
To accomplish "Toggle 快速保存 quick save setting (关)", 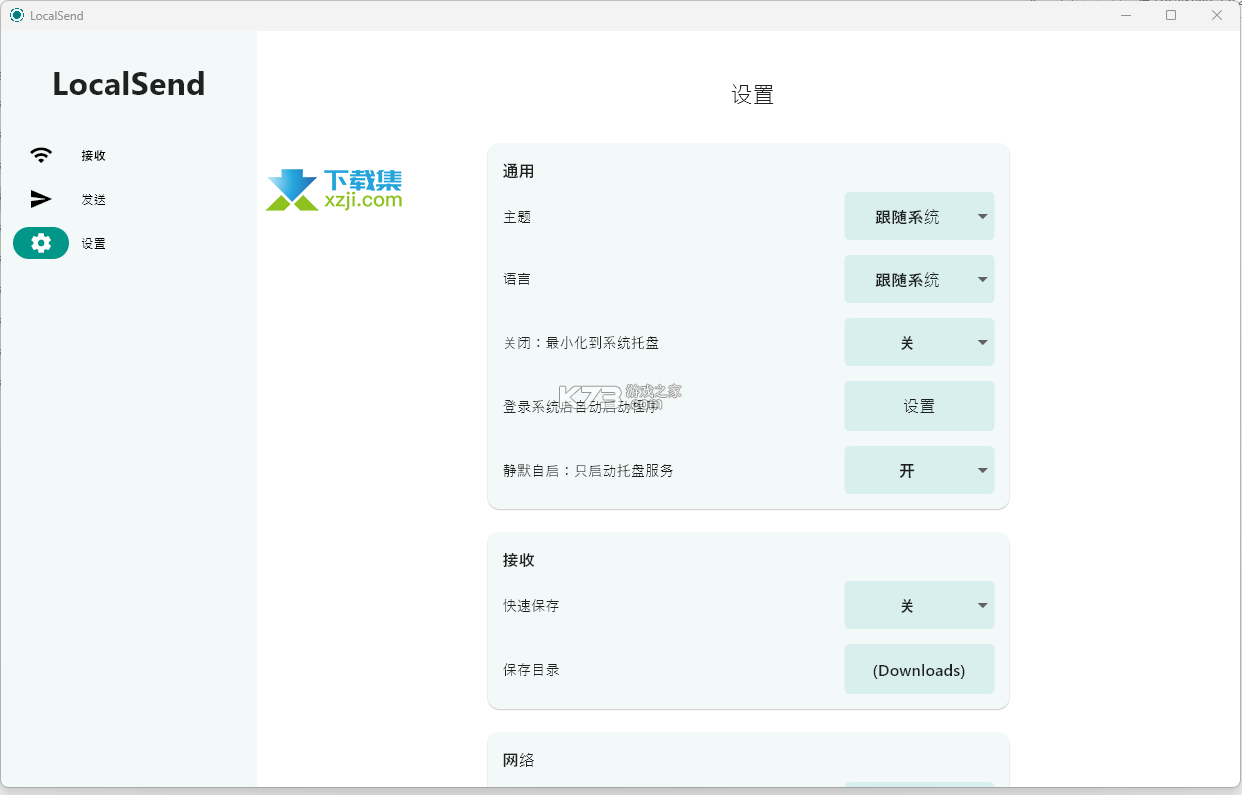I will point(919,605).
